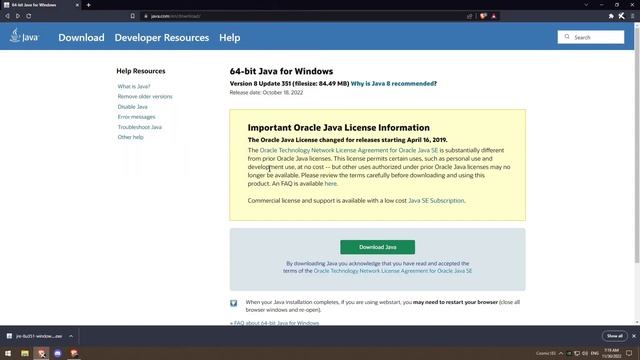
Task: Click the magnifier icon in the Search box
Action: [567, 37]
